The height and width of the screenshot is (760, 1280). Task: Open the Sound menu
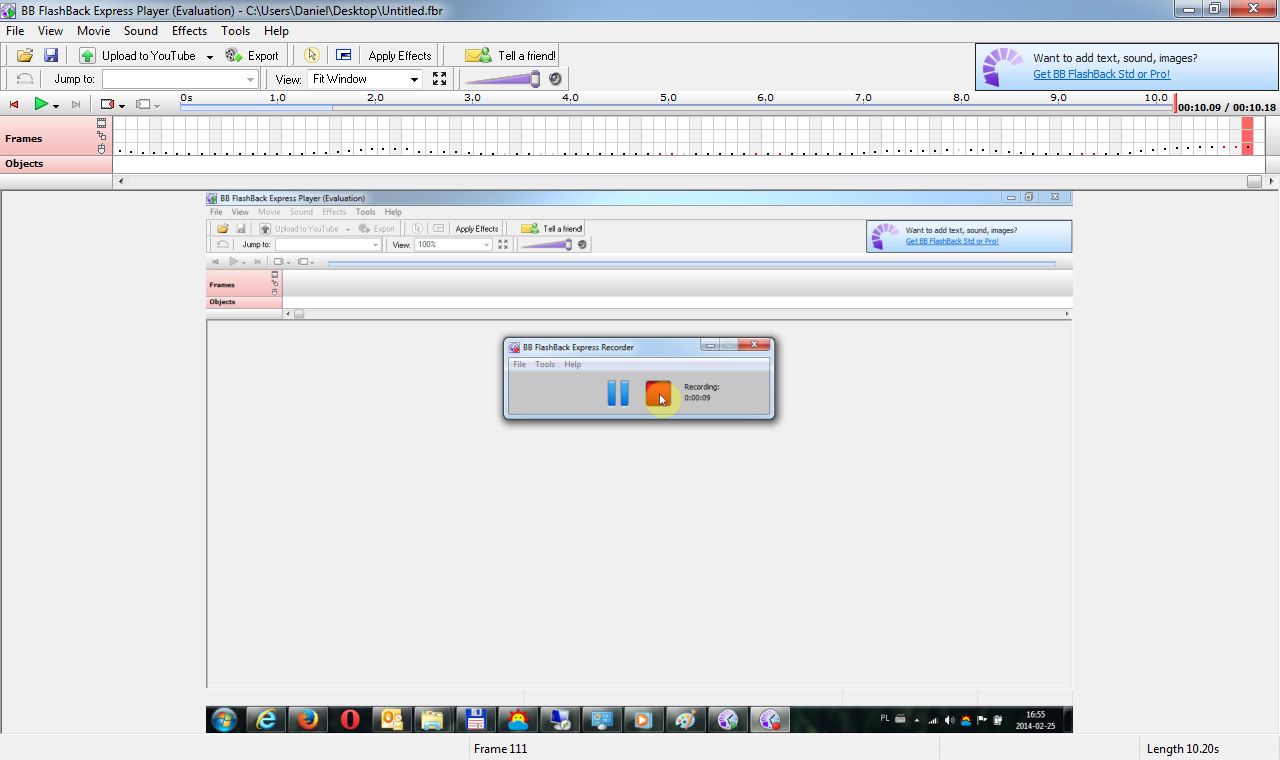click(x=141, y=31)
